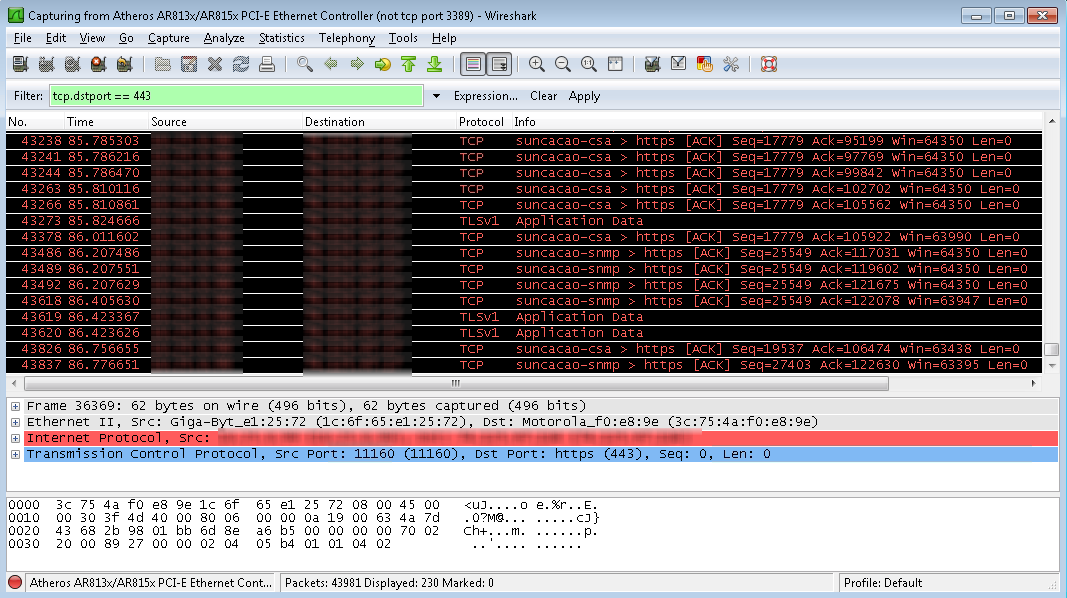The height and width of the screenshot is (598, 1067).
Task: Click the filter text field
Action: pos(236,96)
